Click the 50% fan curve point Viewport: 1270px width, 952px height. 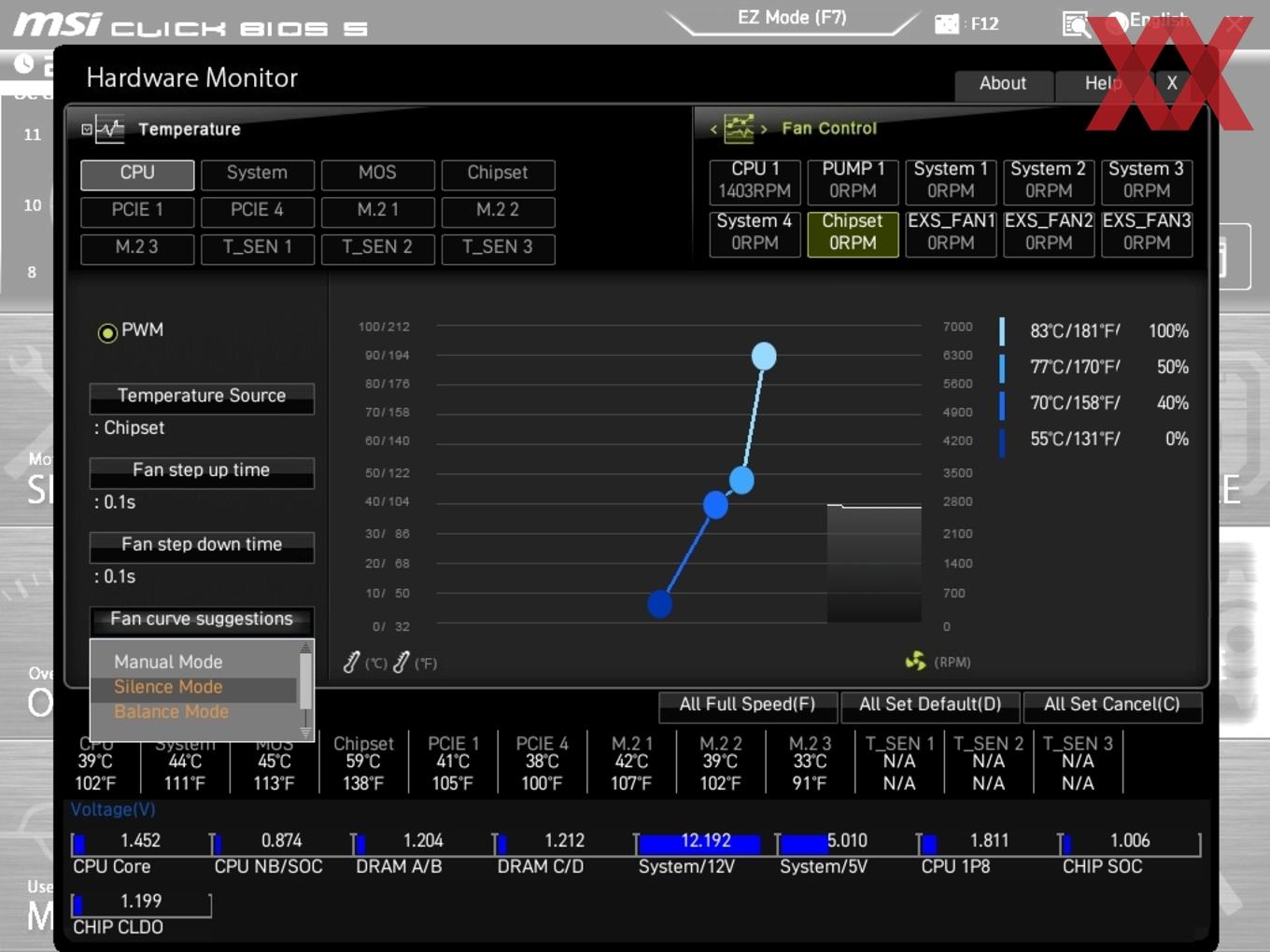click(741, 481)
